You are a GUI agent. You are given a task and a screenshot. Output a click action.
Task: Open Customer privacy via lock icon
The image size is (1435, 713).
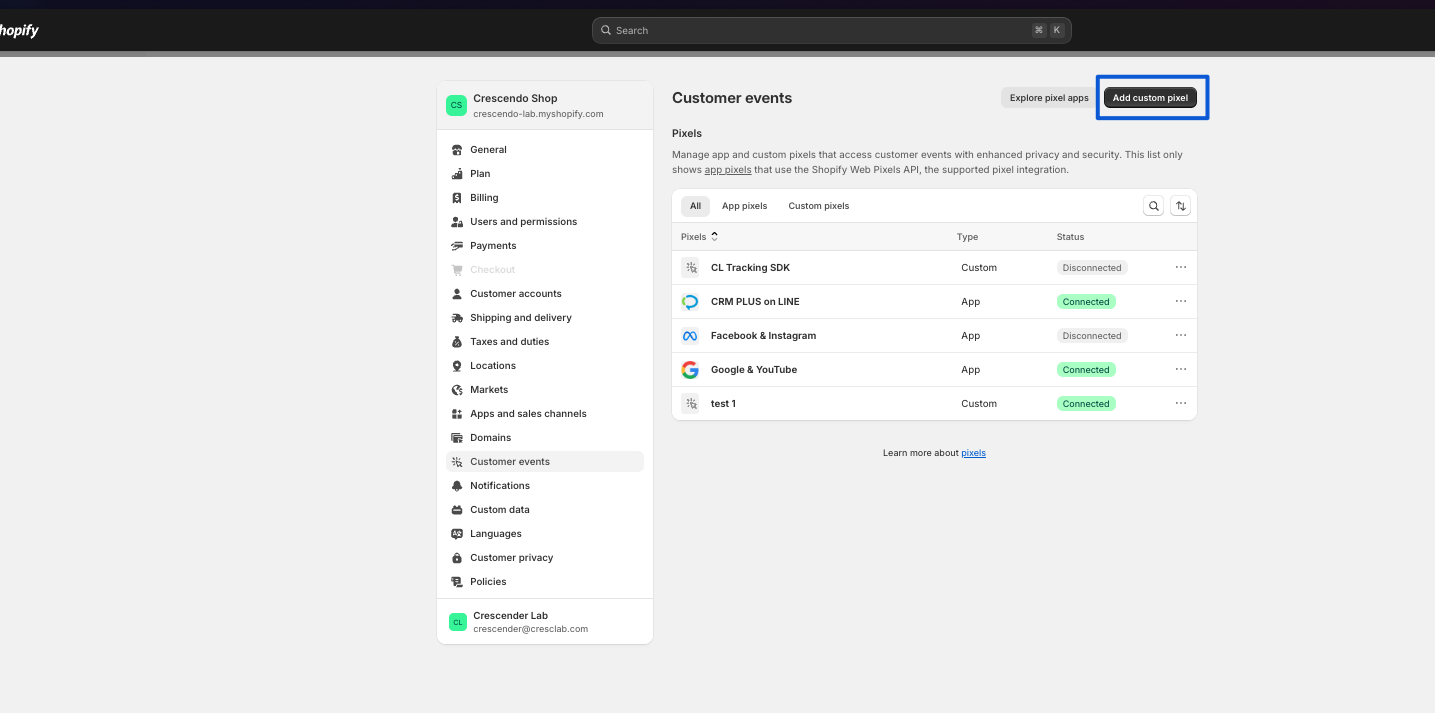click(x=457, y=558)
